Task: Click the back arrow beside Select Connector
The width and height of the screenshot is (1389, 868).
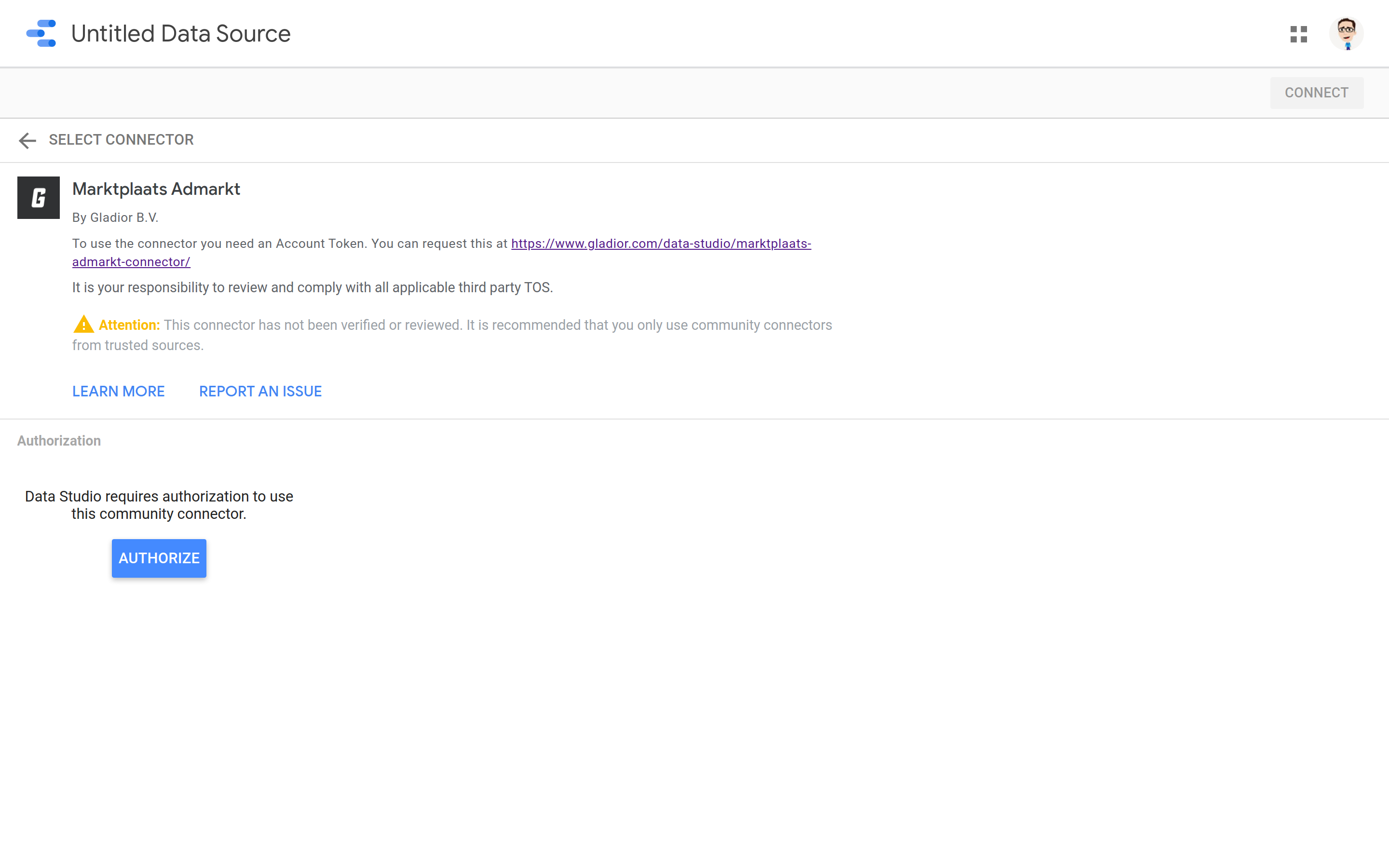Action: pyautogui.click(x=27, y=140)
